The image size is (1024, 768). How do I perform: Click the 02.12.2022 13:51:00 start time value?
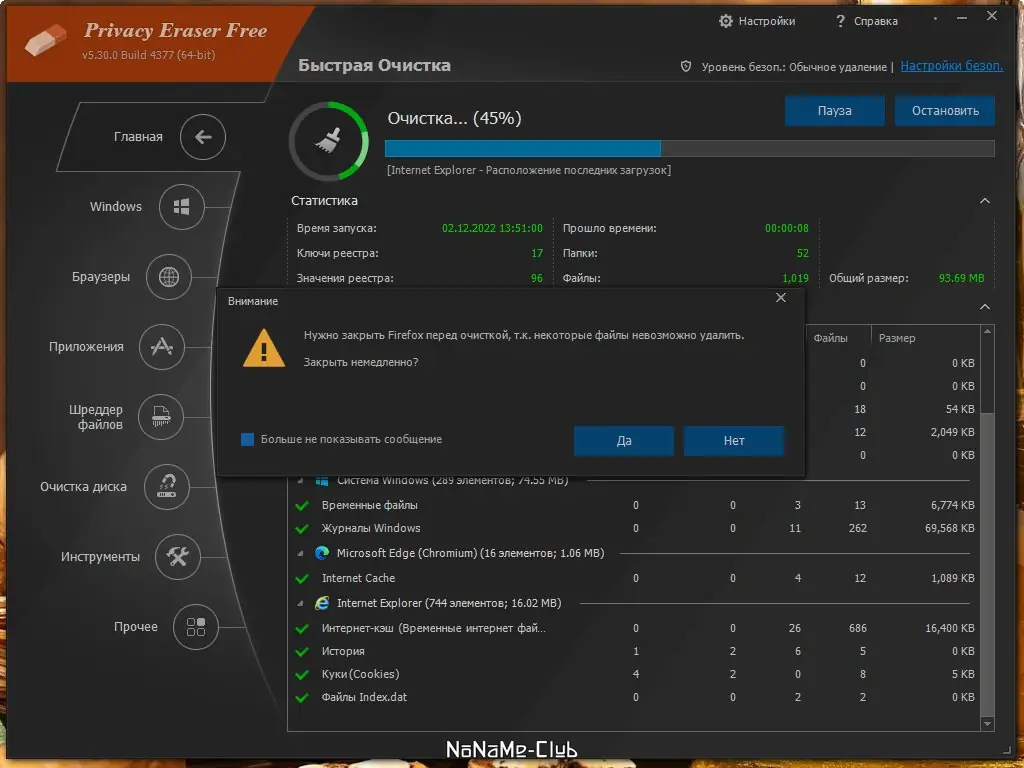pos(492,229)
